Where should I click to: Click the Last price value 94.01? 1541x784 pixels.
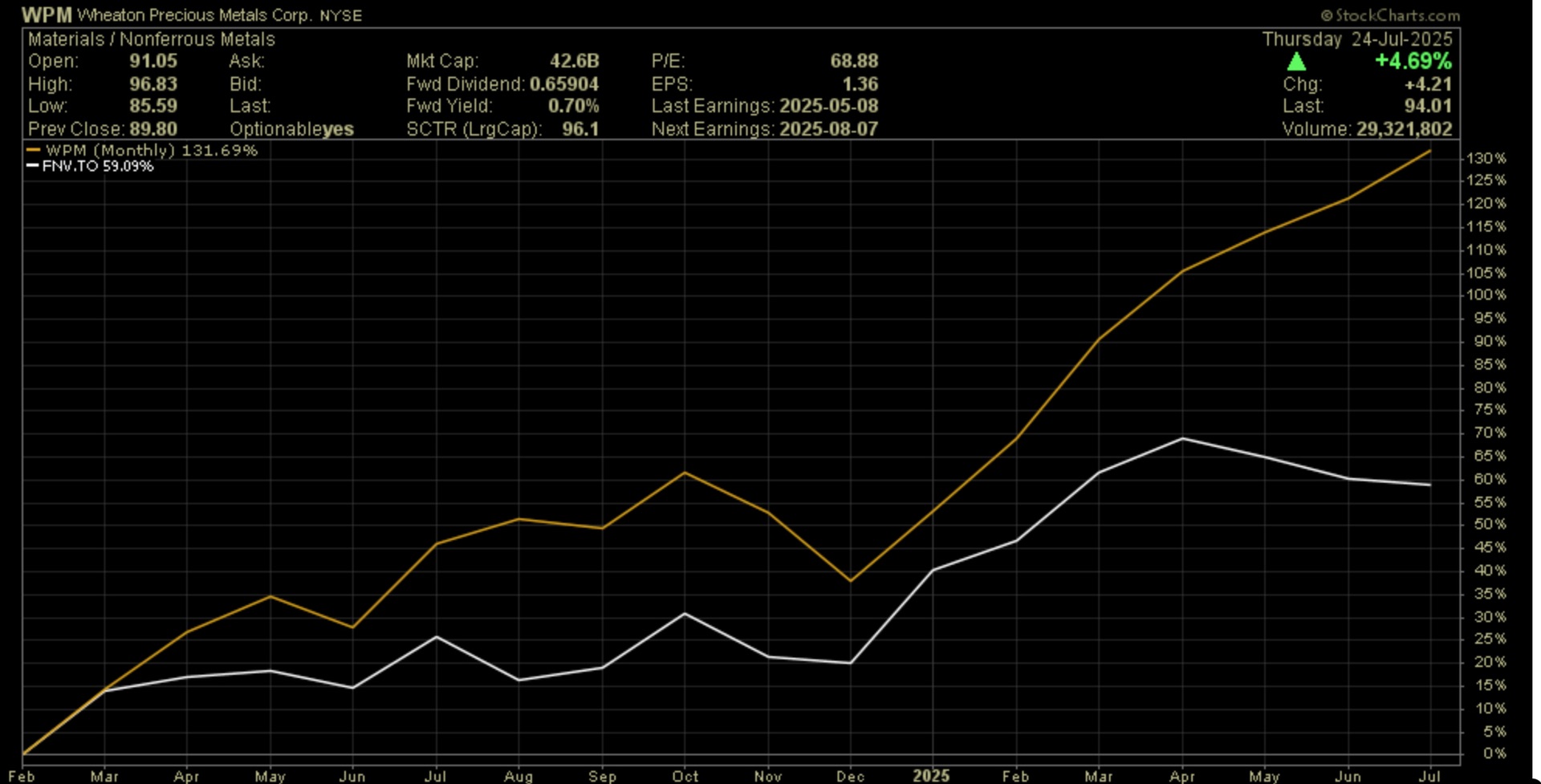tap(1428, 106)
